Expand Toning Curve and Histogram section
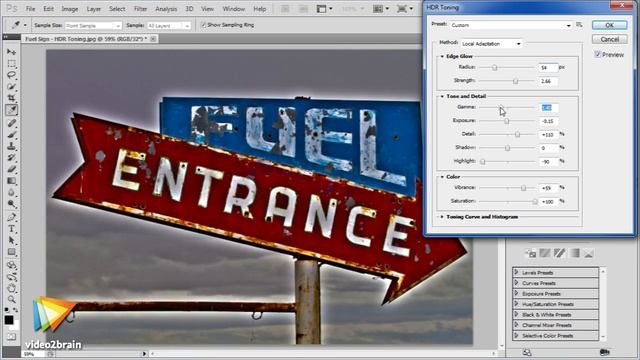 tap(442, 217)
